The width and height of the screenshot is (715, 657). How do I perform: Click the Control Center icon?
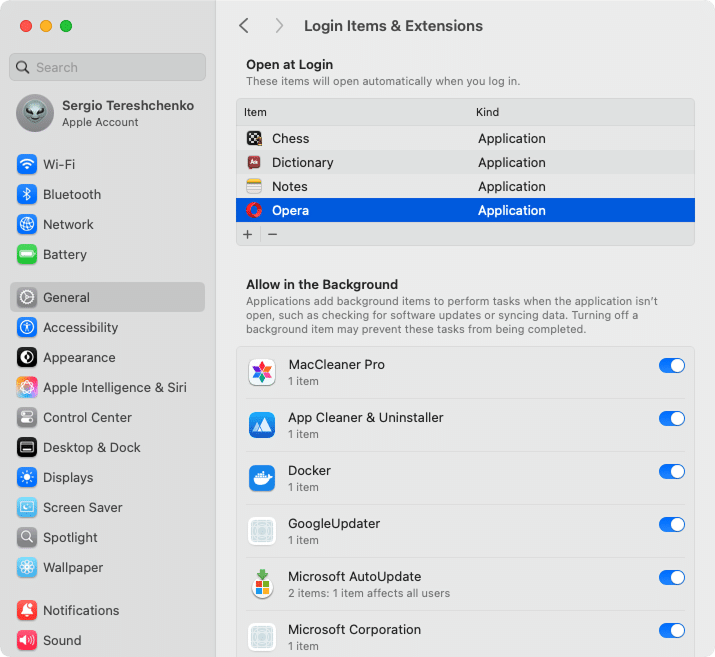(27, 418)
